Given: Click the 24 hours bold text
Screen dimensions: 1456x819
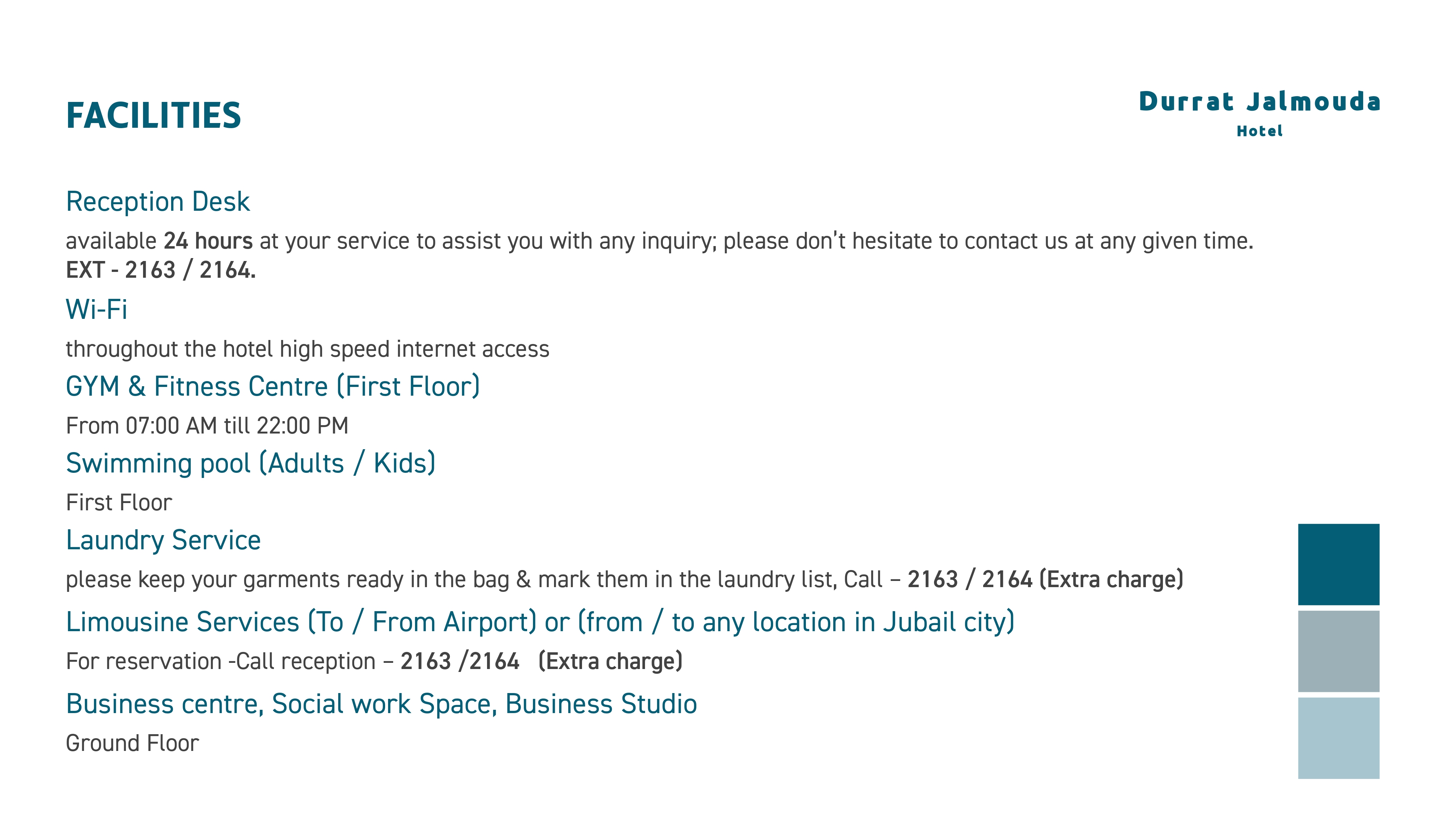Looking at the screenshot, I should pos(208,241).
